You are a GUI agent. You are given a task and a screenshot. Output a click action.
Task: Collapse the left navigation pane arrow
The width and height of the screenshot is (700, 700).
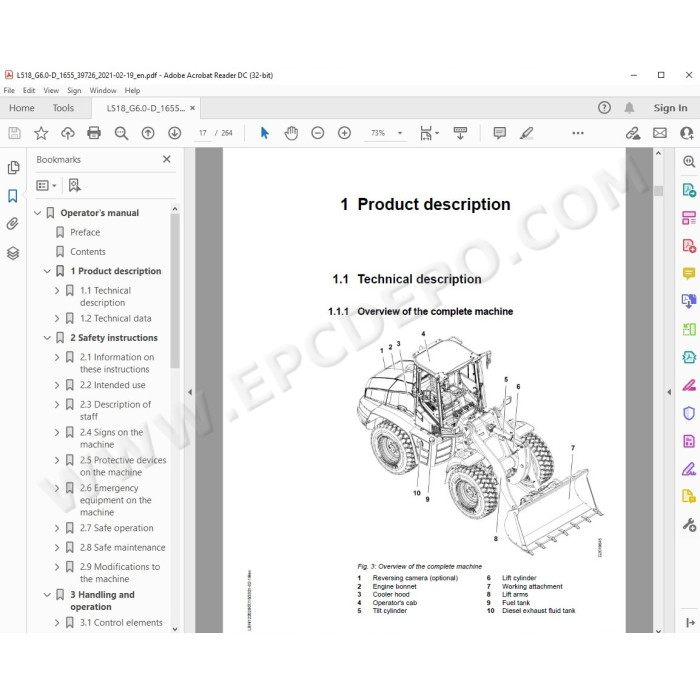190,392
